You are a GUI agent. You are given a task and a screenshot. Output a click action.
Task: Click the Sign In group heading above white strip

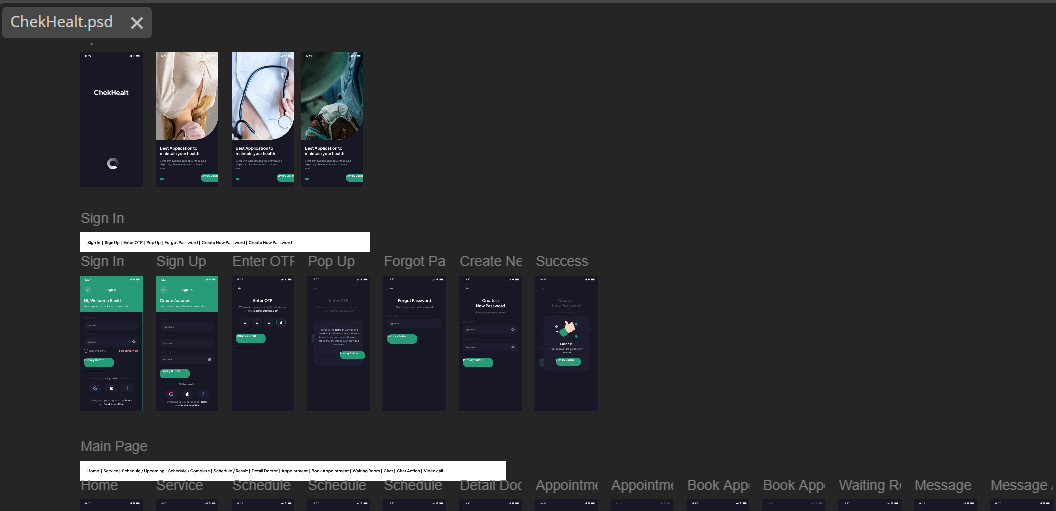coord(102,218)
